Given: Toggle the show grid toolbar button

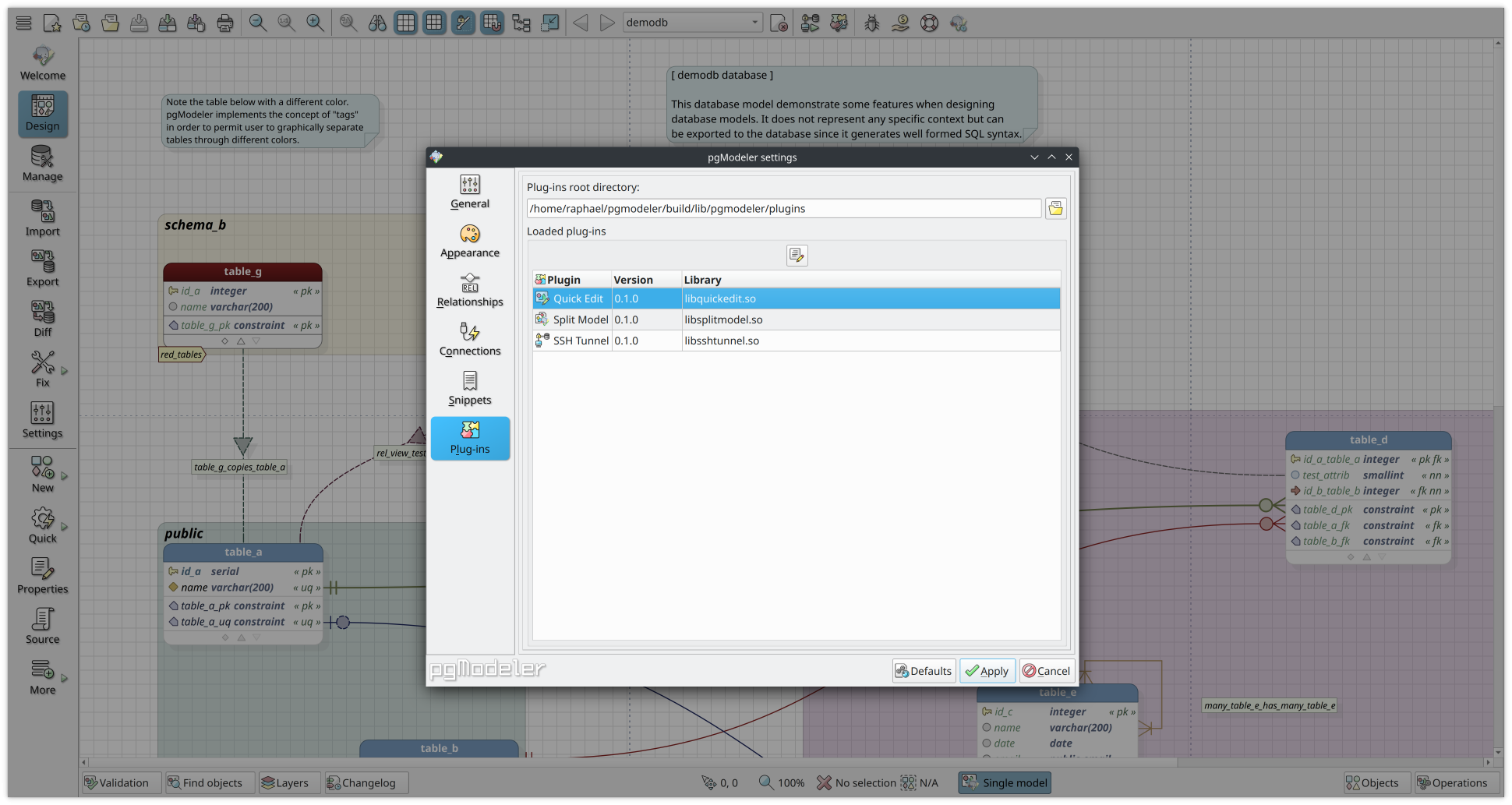Looking at the screenshot, I should [x=406, y=23].
